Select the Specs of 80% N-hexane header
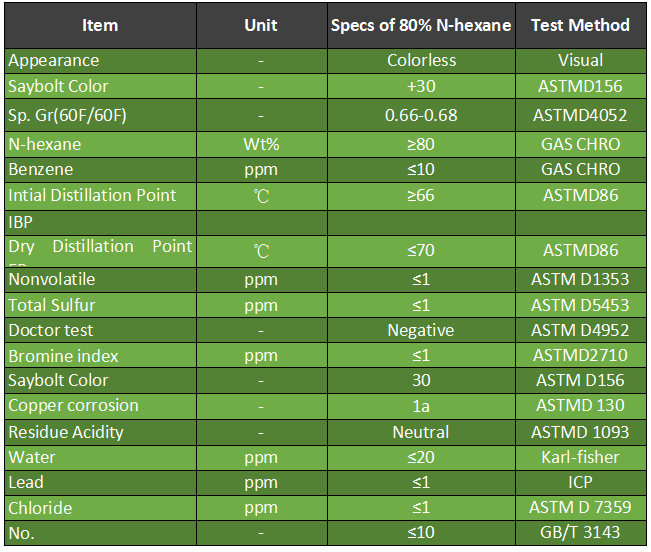651x552 pixels. coord(421,25)
